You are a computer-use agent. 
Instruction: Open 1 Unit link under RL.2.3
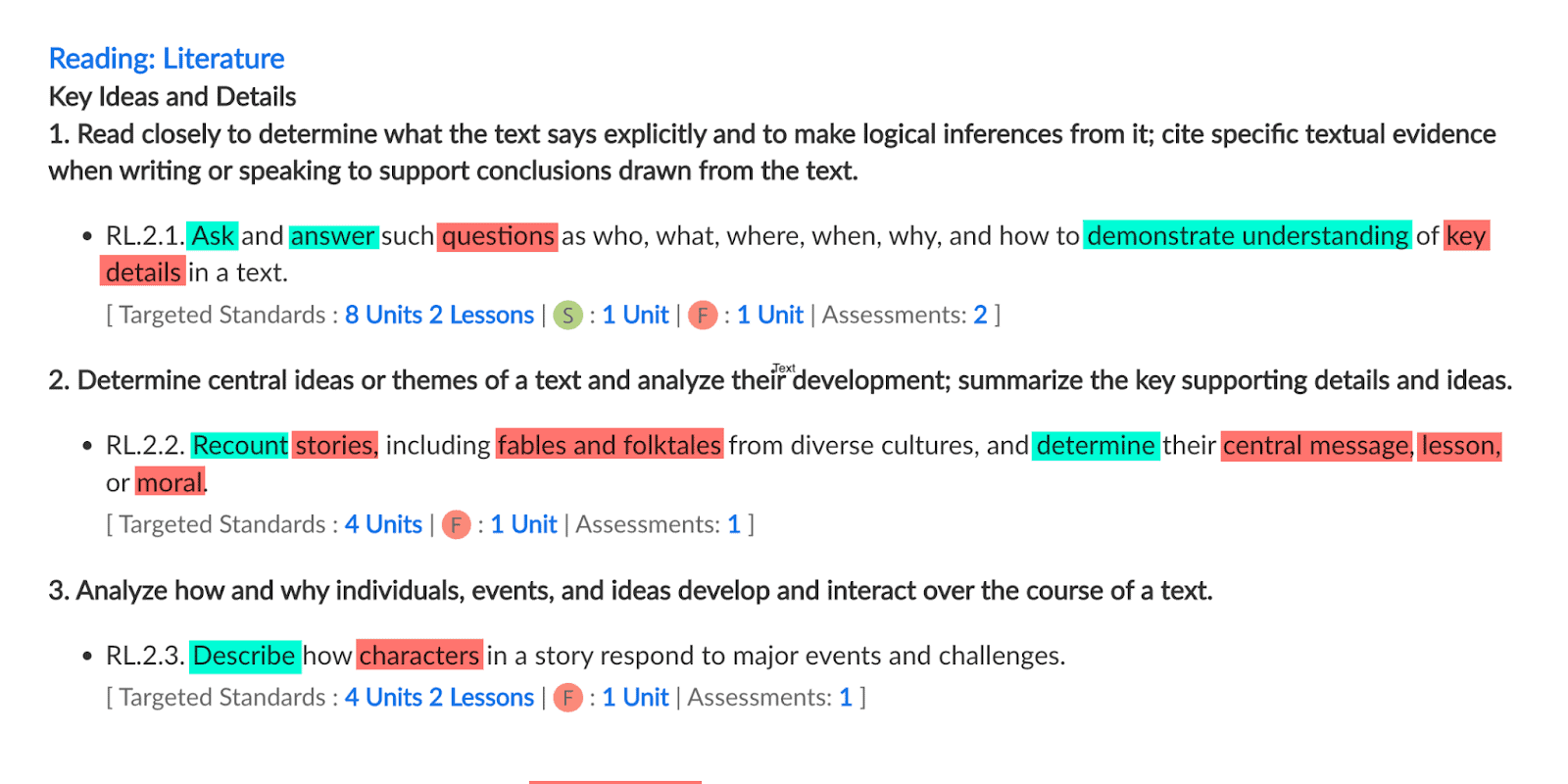[x=635, y=697]
